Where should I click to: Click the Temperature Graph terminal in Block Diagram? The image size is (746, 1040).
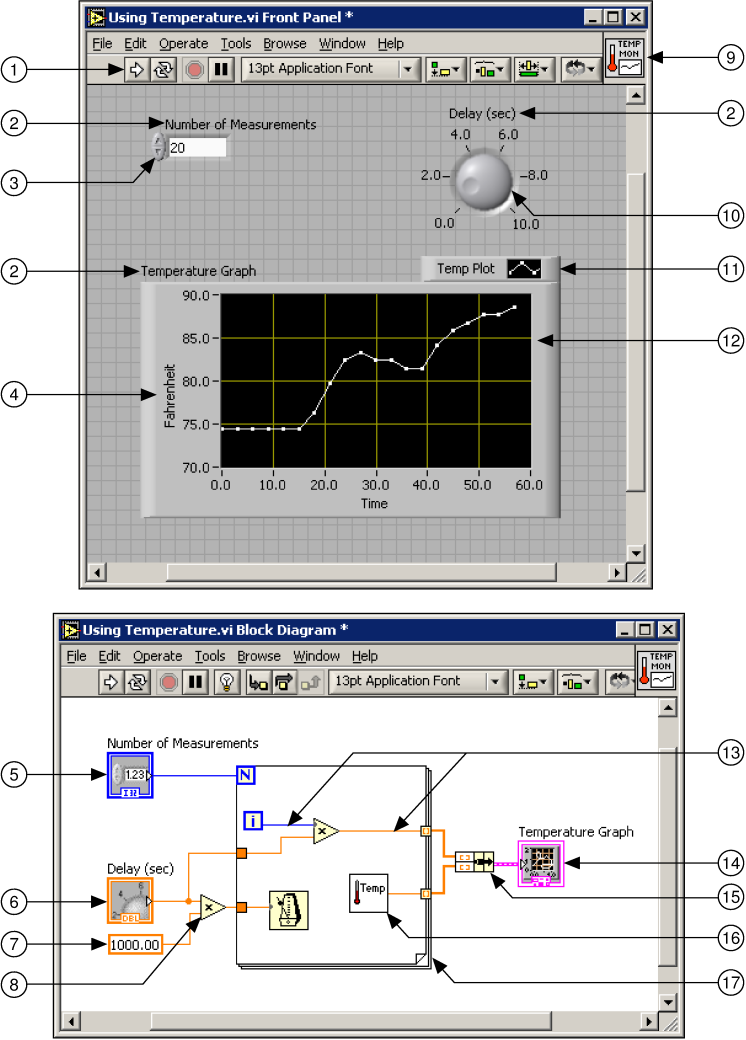[x=541, y=862]
